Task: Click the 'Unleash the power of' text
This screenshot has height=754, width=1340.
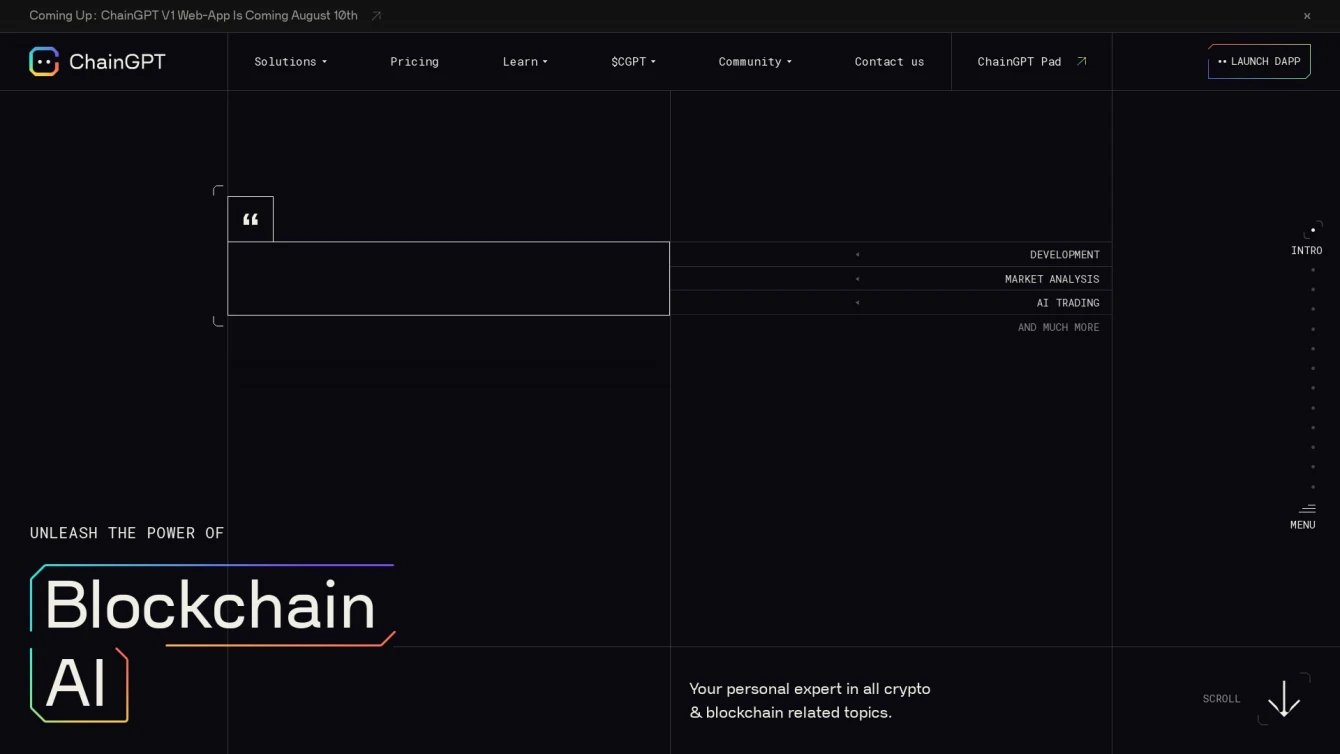Action: (127, 533)
